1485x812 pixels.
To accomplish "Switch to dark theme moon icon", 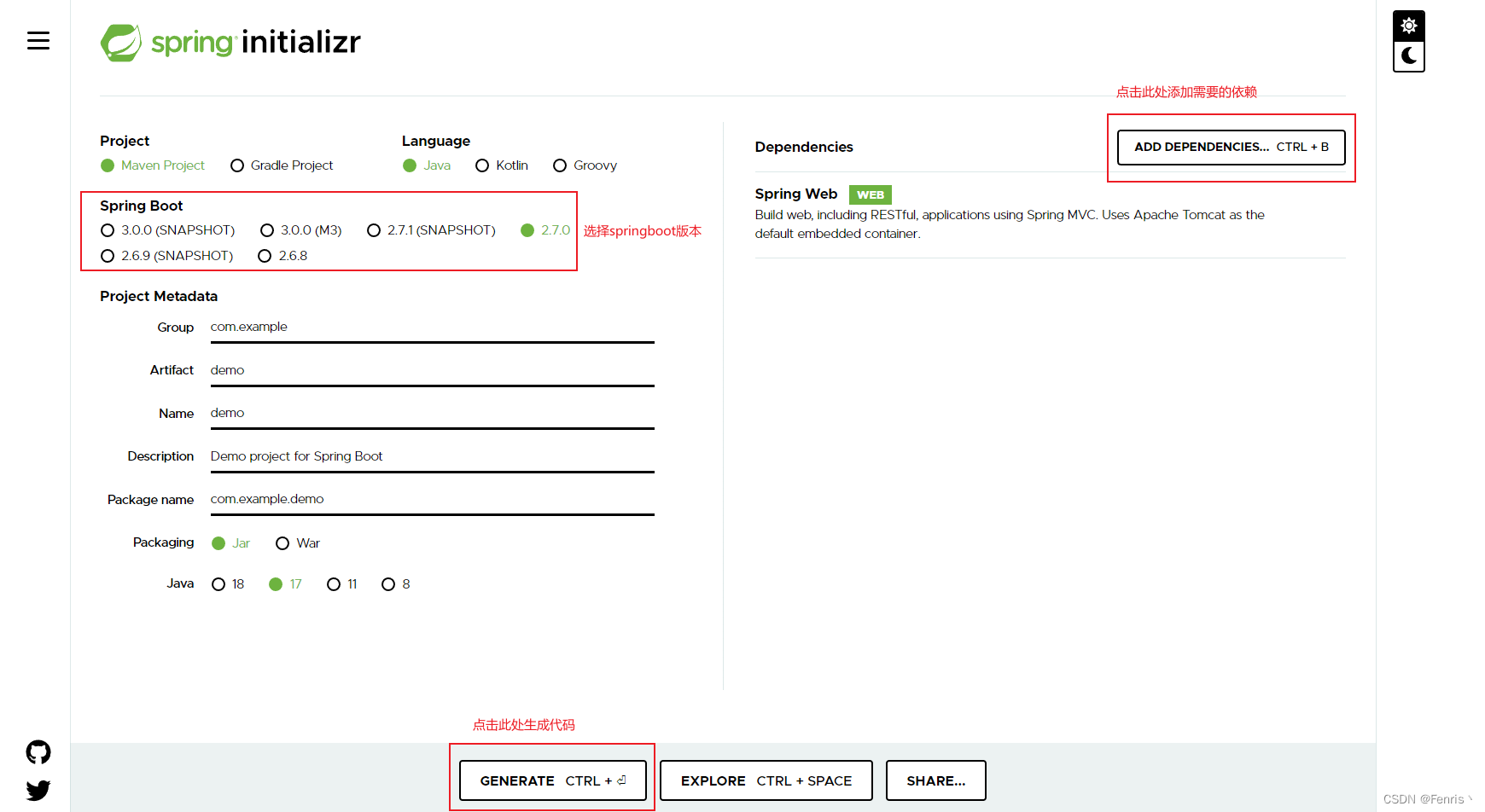I will [1409, 56].
